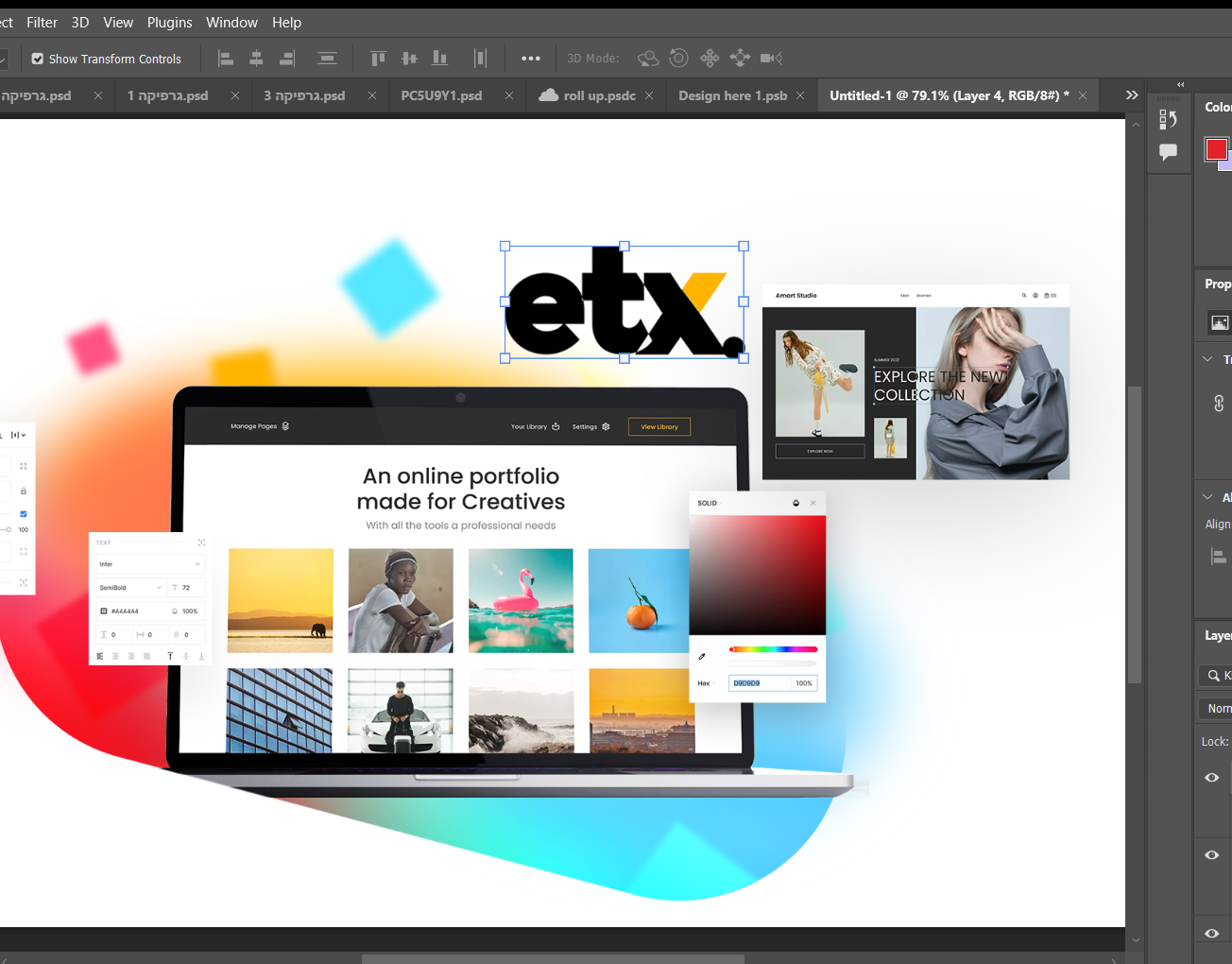Click the right-middle transform handle of logo
Viewport: 1232px width, 964px height.
tap(744, 301)
